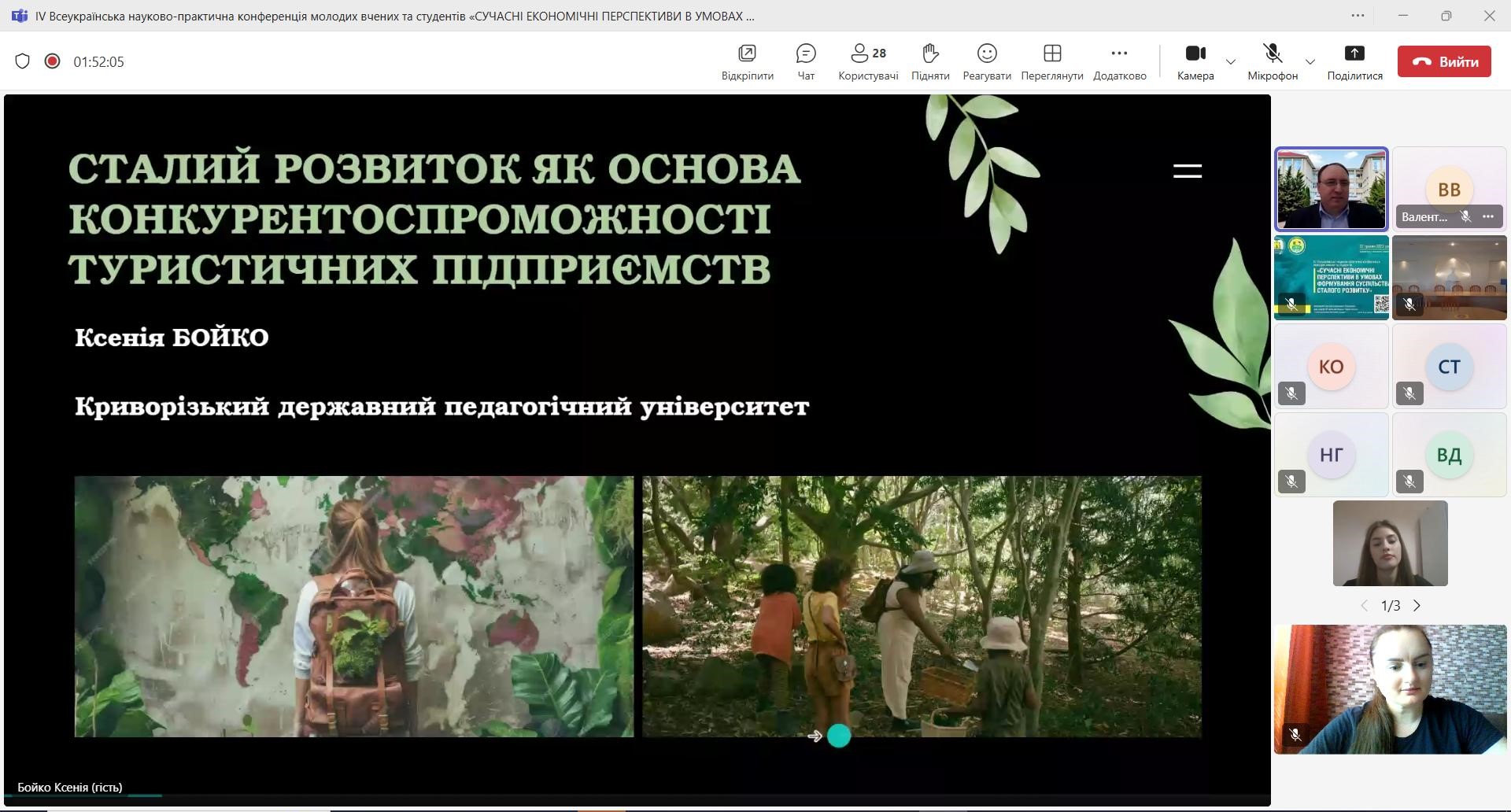Image resolution: width=1511 pixels, height=812 pixels.
Task: Share screen with Поділитися button
Action: [x=1354, y=61]
